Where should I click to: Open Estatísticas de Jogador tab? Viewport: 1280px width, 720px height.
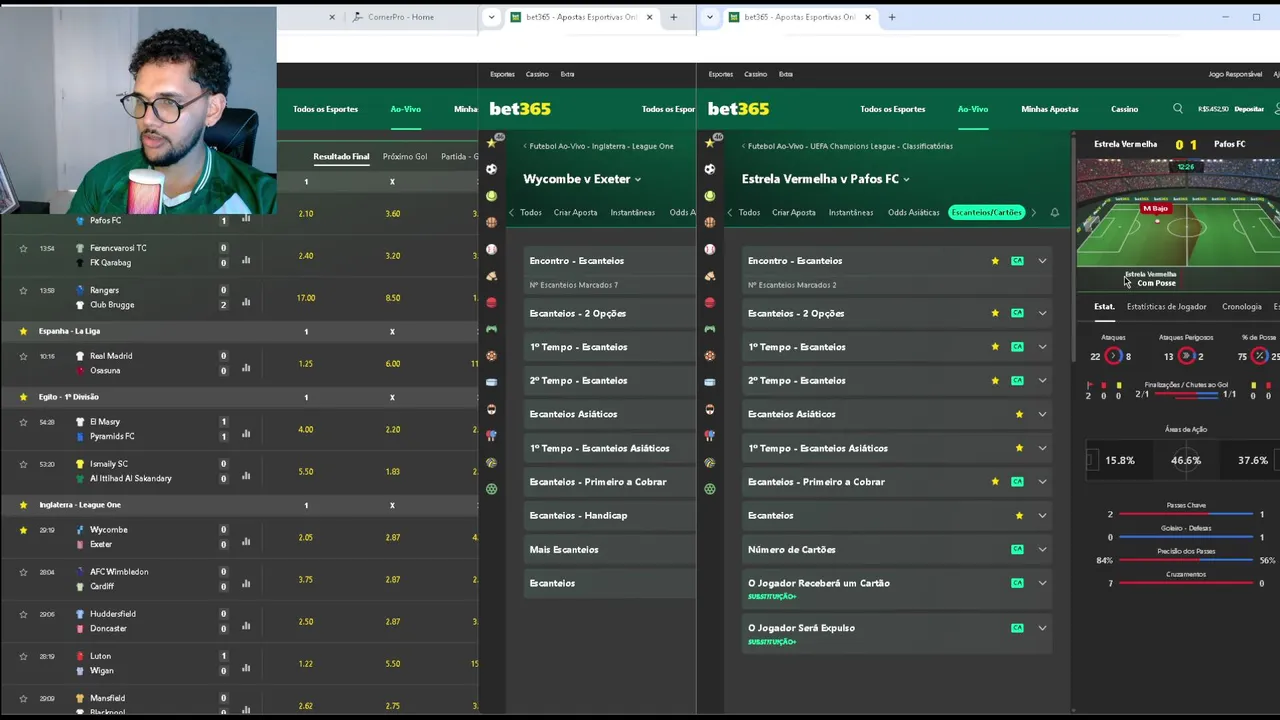pyautogui.click(x=1166, y=307)
